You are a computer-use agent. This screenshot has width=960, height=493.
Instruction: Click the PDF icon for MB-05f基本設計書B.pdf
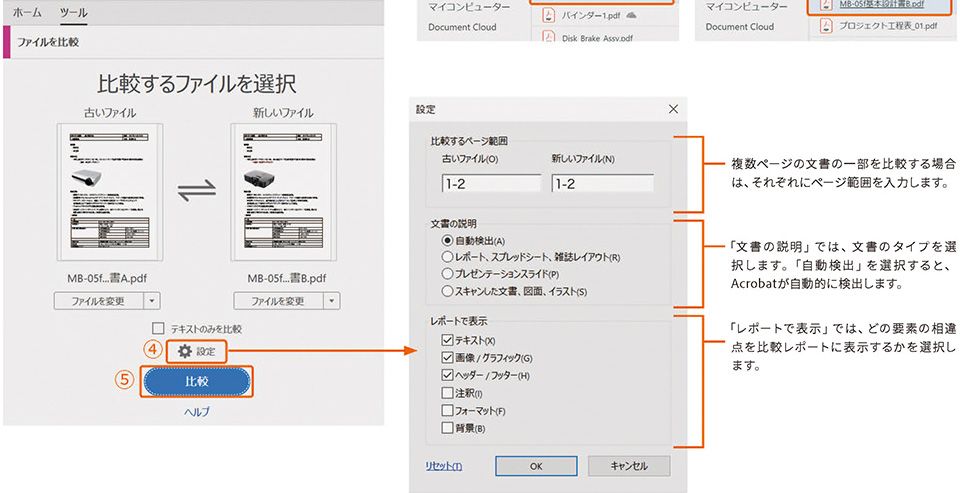(x=827, y=6)
